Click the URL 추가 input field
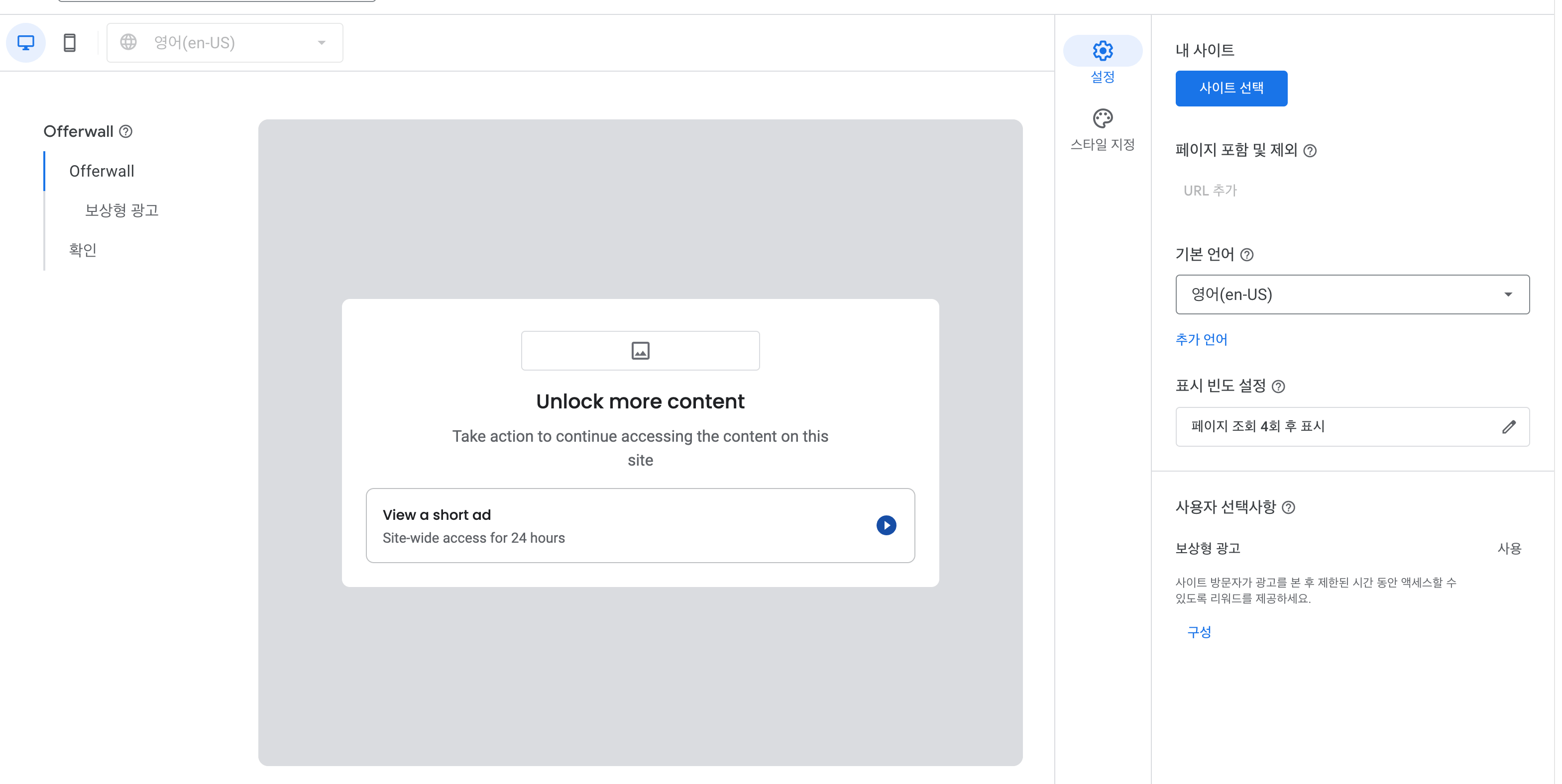Viewport: 1562px width, 784px height. [x=1210, y=191]
